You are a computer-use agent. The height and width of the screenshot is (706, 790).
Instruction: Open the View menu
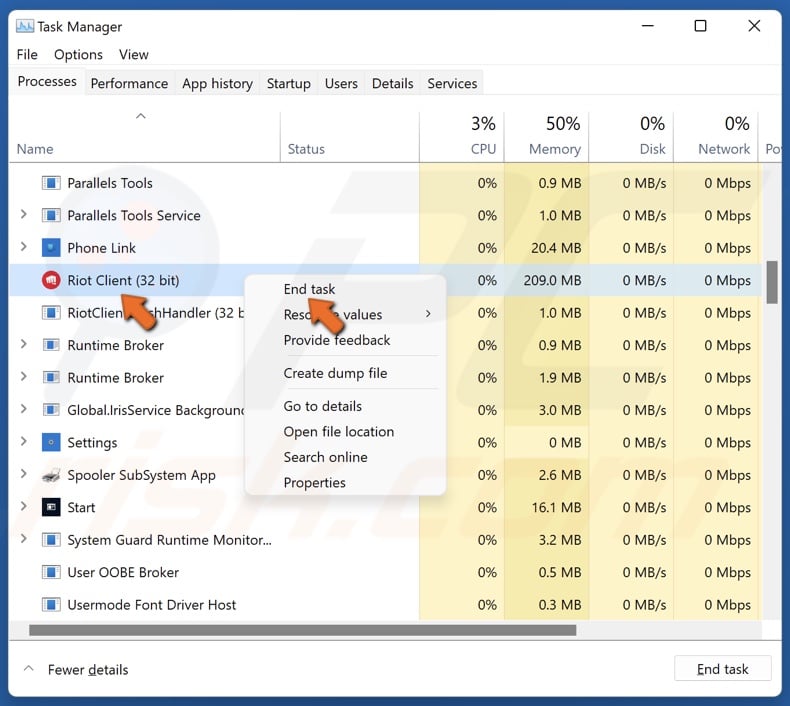pos(134,54)
